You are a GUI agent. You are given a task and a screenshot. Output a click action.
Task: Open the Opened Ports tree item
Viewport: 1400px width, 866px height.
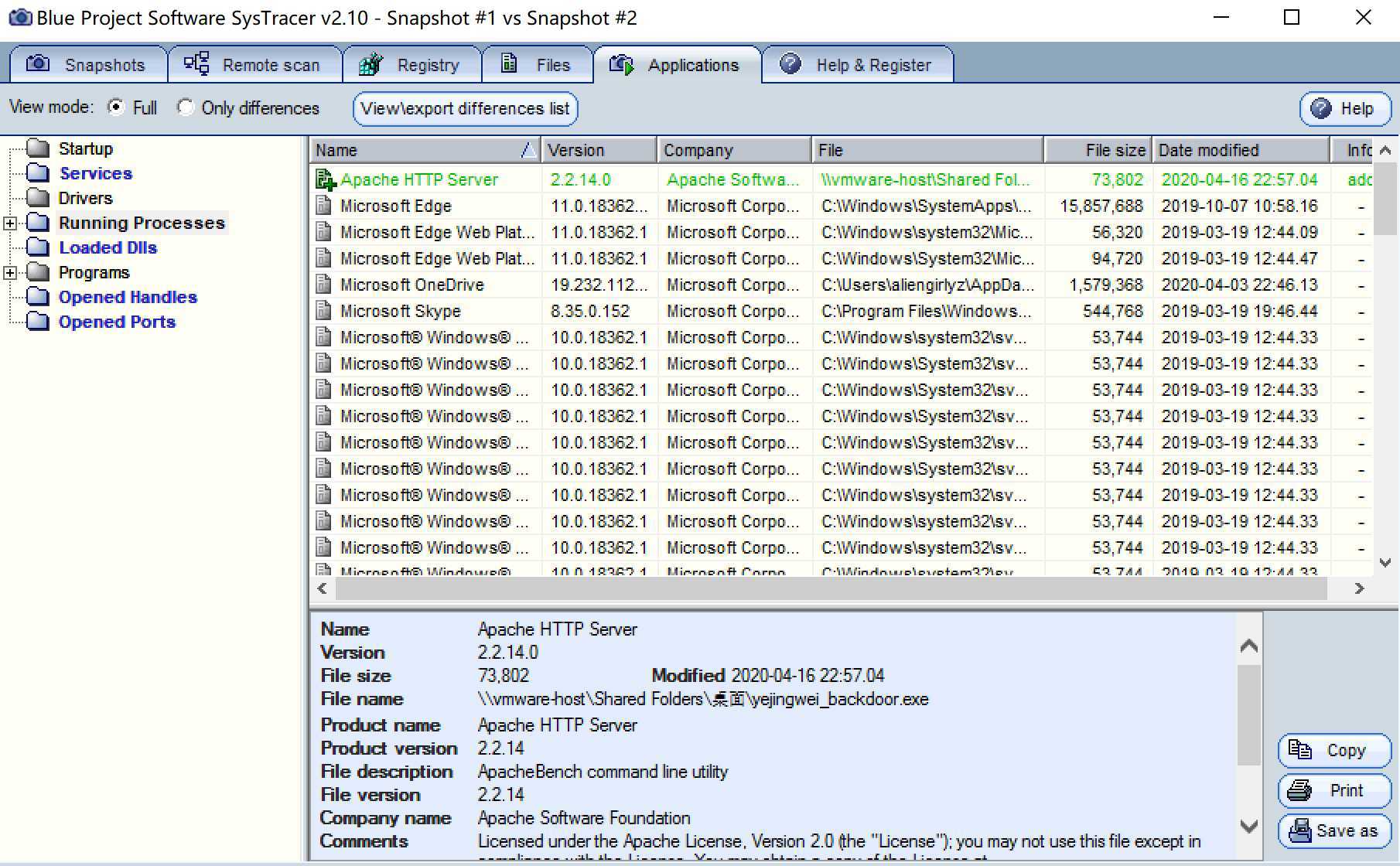click(118, 322)
